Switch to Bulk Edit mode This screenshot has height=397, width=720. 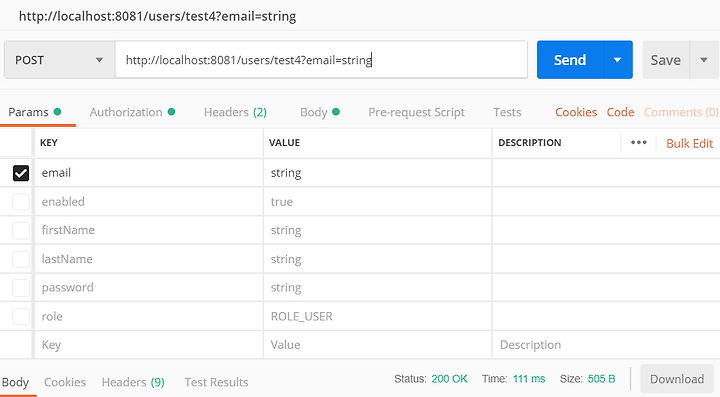pyautogui.click(x=689, y=144)
